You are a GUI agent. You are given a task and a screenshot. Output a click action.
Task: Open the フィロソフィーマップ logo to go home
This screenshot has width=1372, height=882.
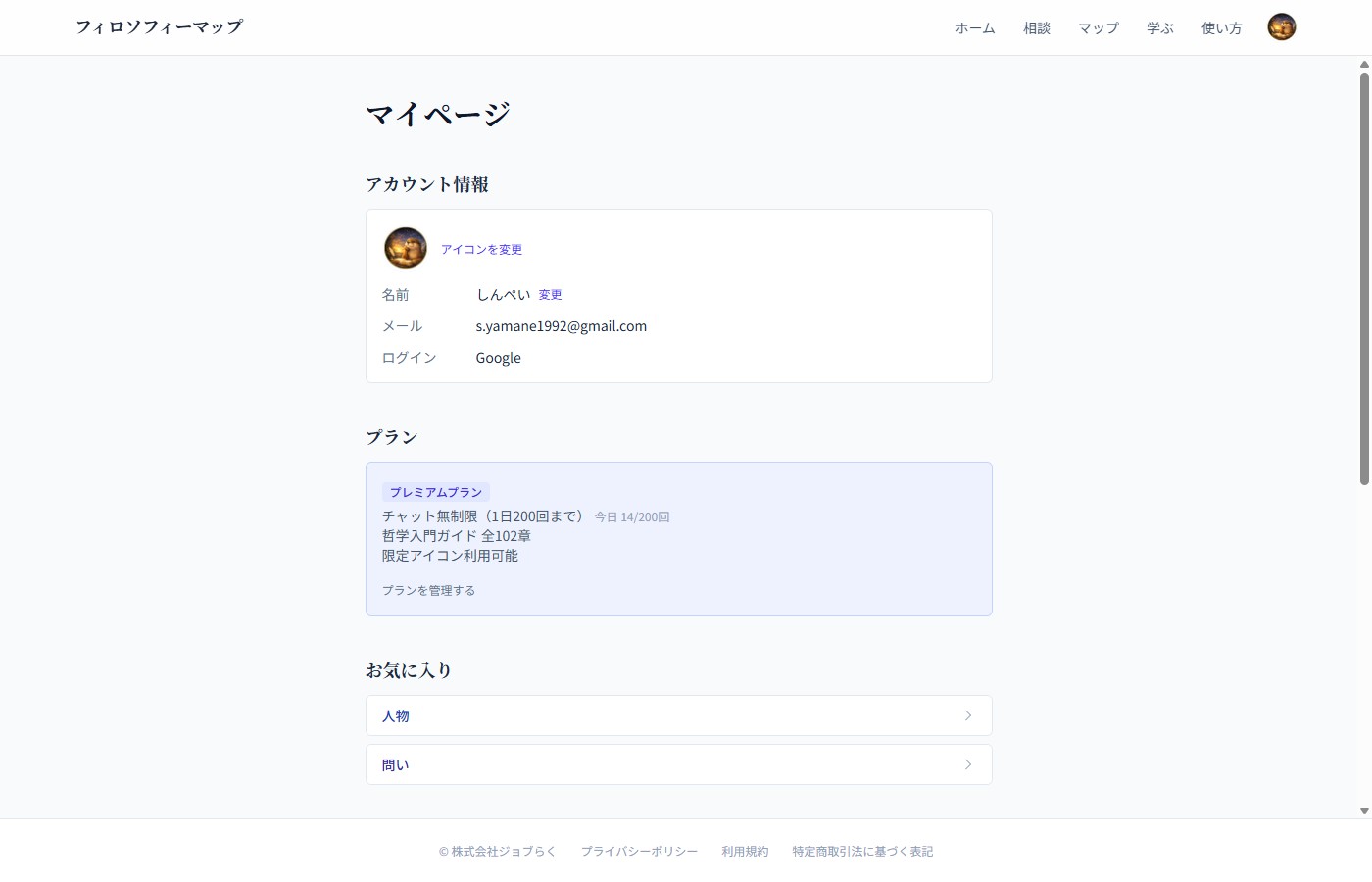[159, 26]
